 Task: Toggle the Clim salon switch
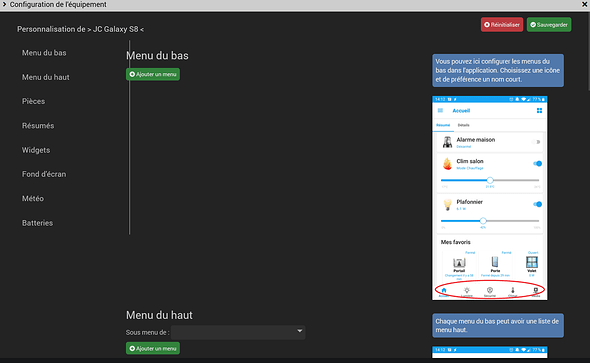pos(537,163)
